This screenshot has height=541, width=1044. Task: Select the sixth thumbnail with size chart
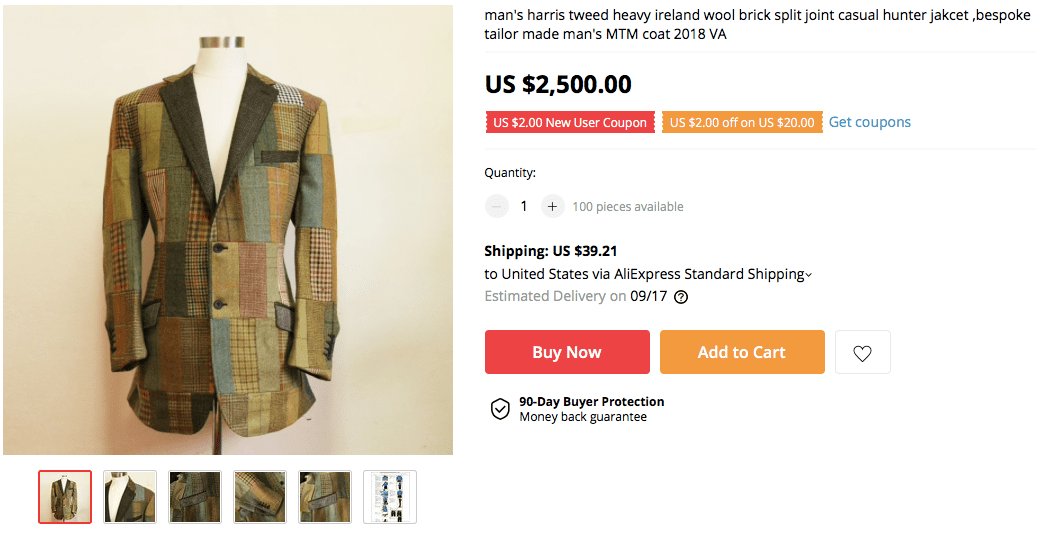pos(390,497)
